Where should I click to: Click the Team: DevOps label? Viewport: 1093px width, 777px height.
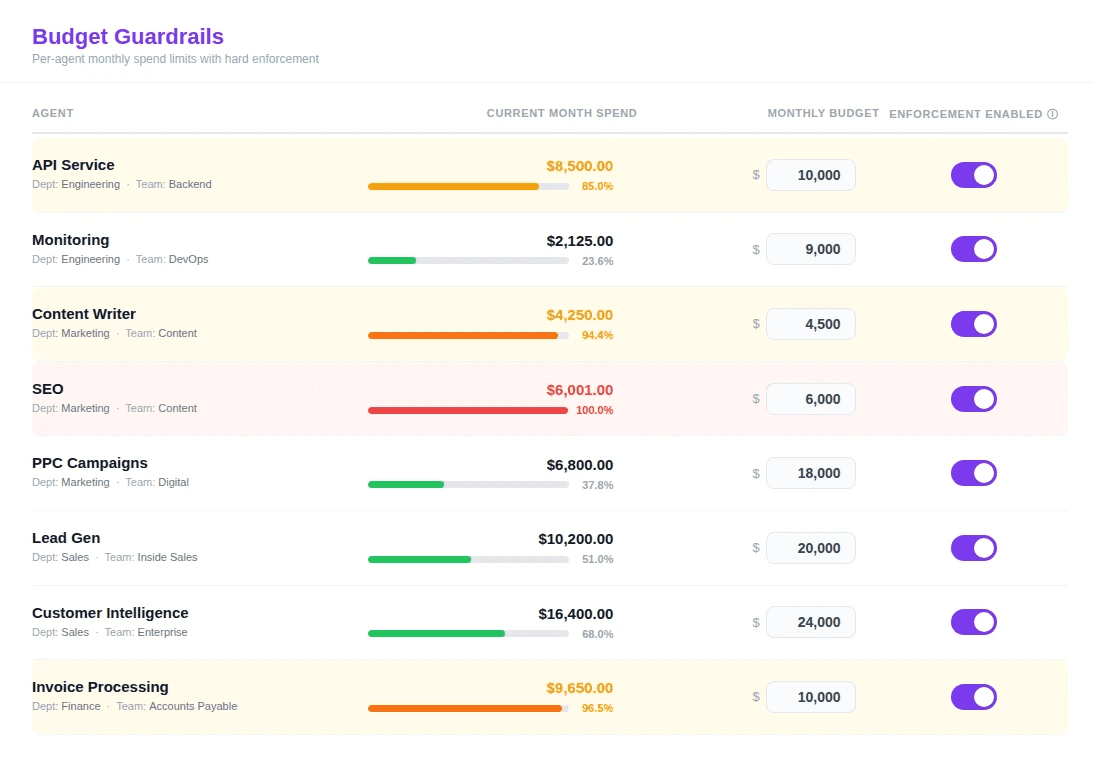pos(172,259)
